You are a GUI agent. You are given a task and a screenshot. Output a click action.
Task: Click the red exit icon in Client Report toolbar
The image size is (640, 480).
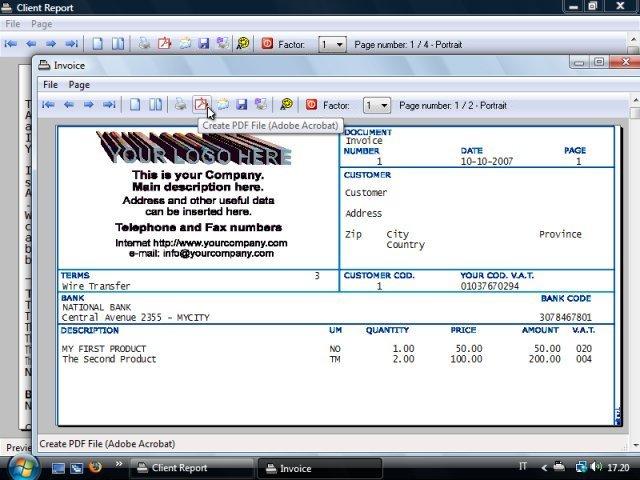click(x=267, y=43)
